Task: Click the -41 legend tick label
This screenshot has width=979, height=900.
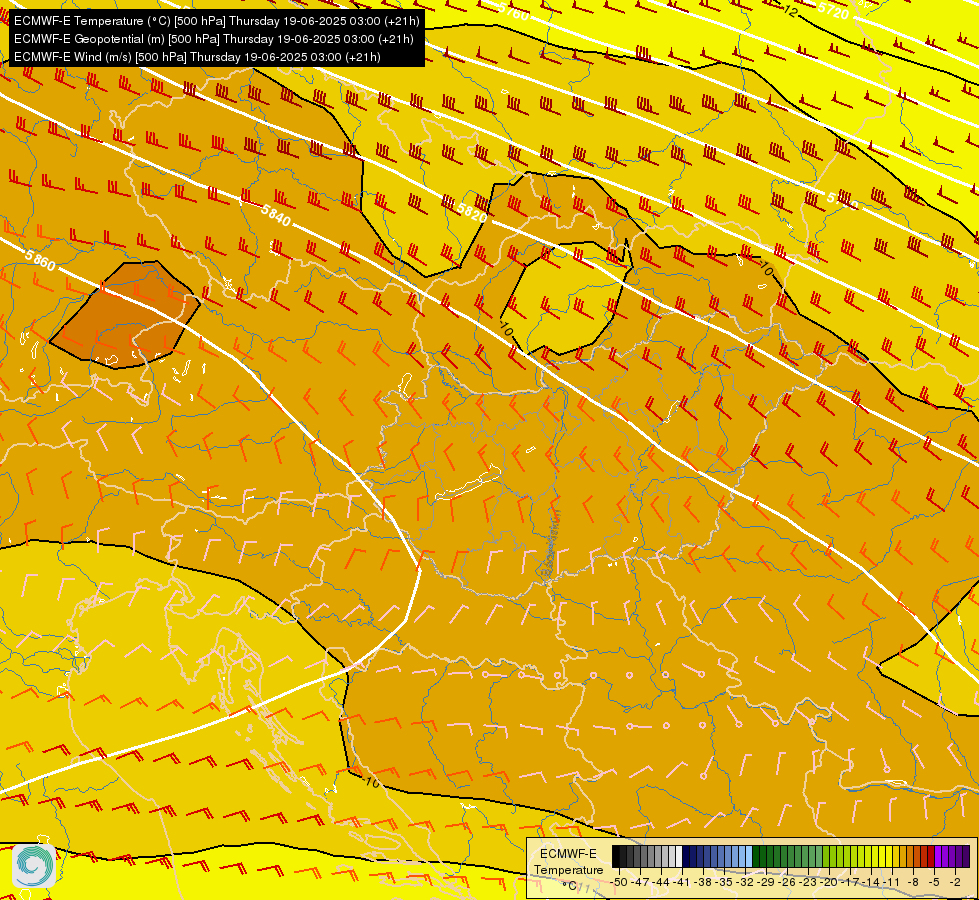Action: (x=681, y=883)
